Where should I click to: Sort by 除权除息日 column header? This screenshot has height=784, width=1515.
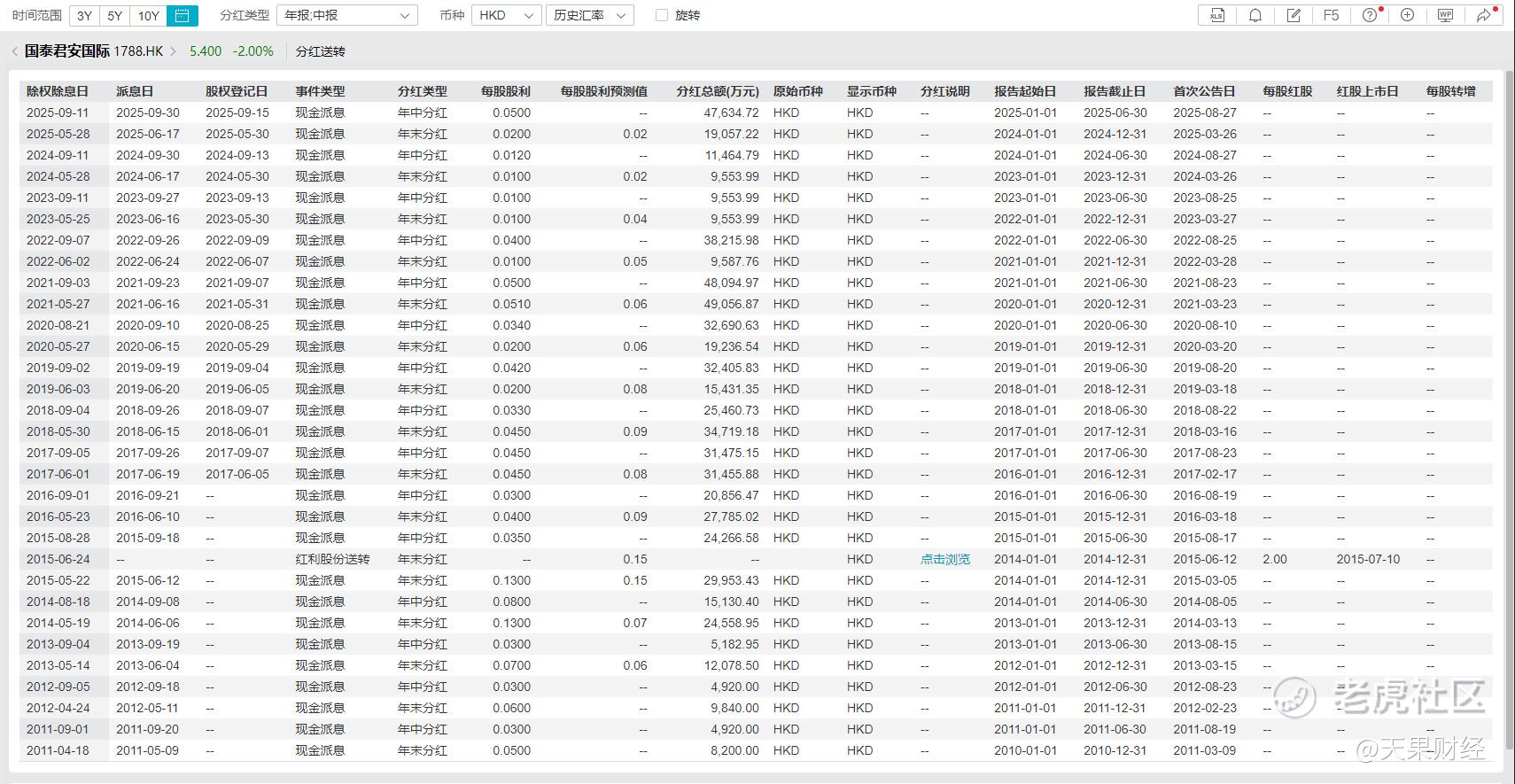[58, 91]
